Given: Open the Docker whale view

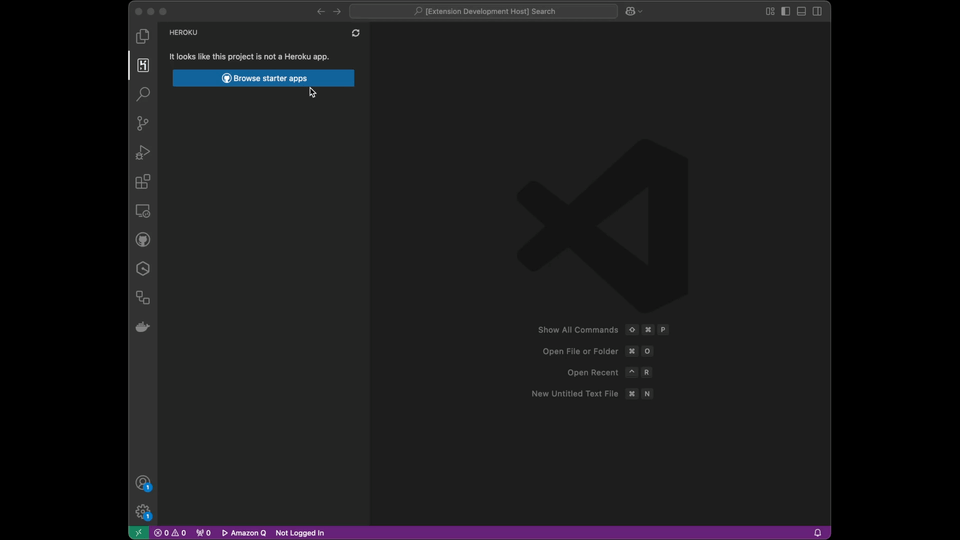Looking at the screenshot, I should click(x=143, y=327).
